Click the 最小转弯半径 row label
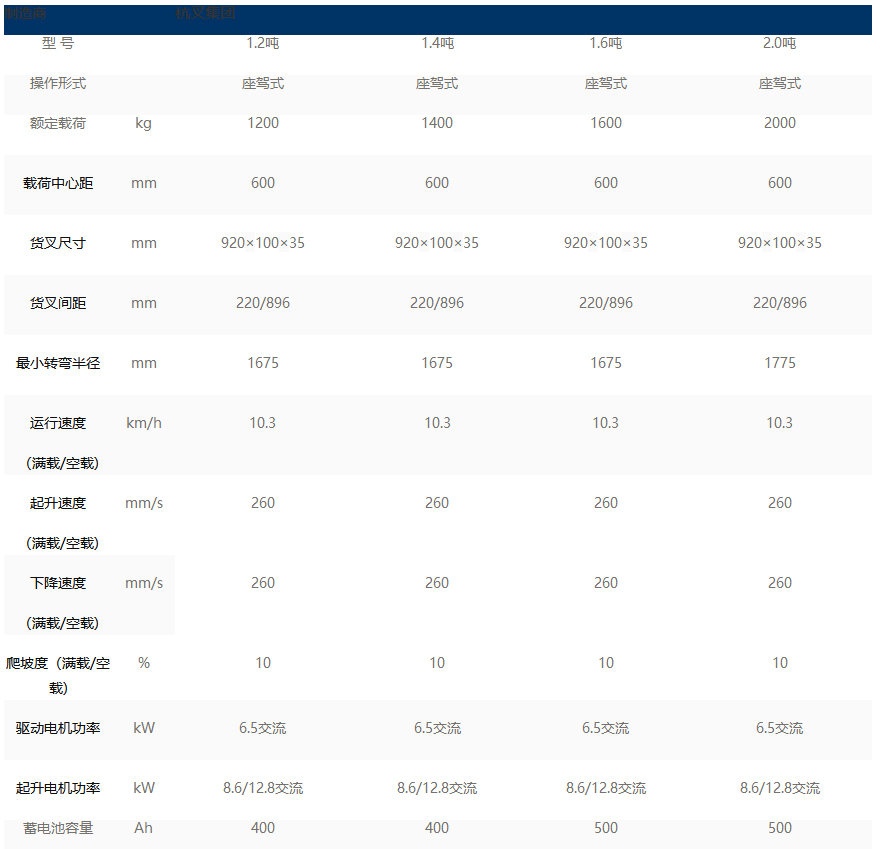880x849 pixels. pyautogui.click(x=58, y=364)
